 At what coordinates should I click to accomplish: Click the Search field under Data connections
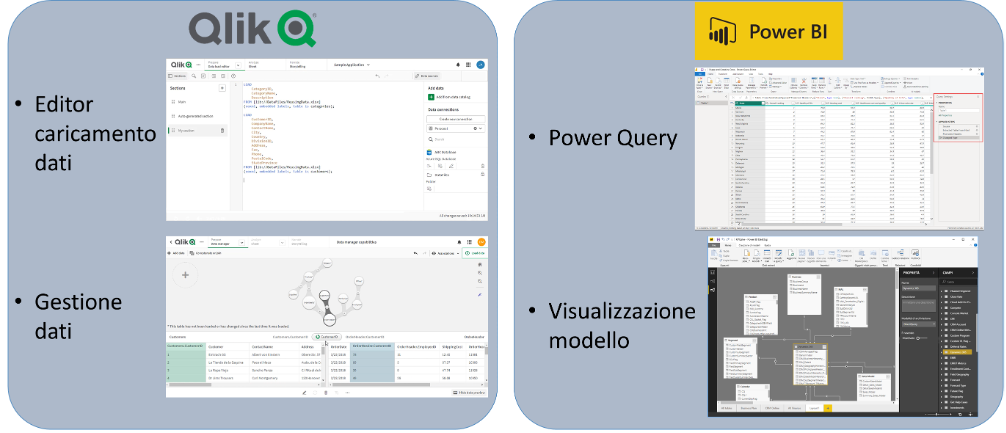click(456, 139)
